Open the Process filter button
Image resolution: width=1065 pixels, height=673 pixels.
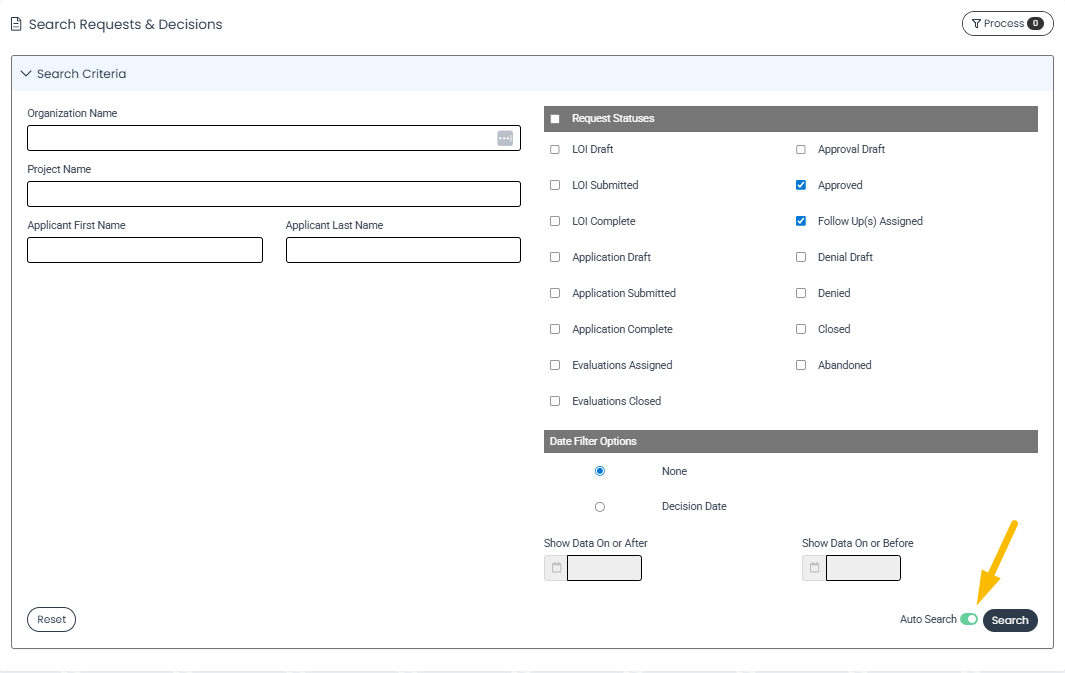[x=1007, y=24]
